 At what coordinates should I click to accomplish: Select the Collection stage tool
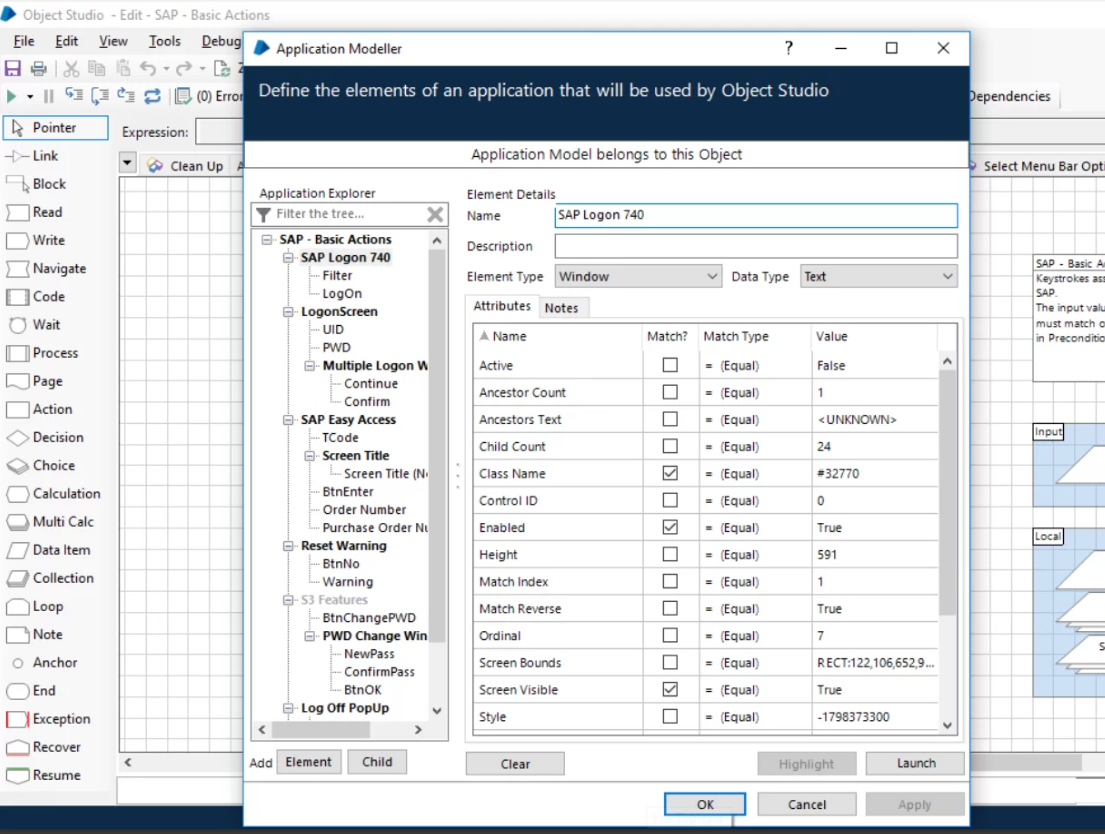[x=50, y=578]
